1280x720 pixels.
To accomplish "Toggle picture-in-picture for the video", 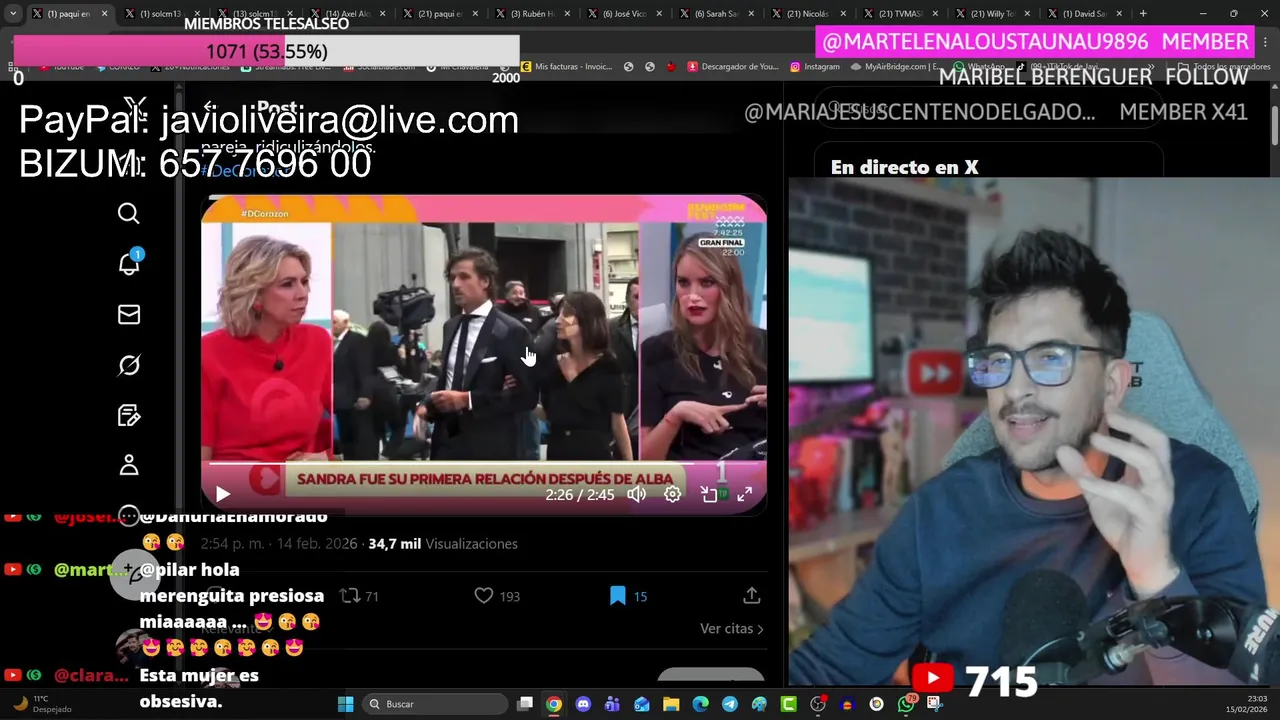I will [709, 494].
